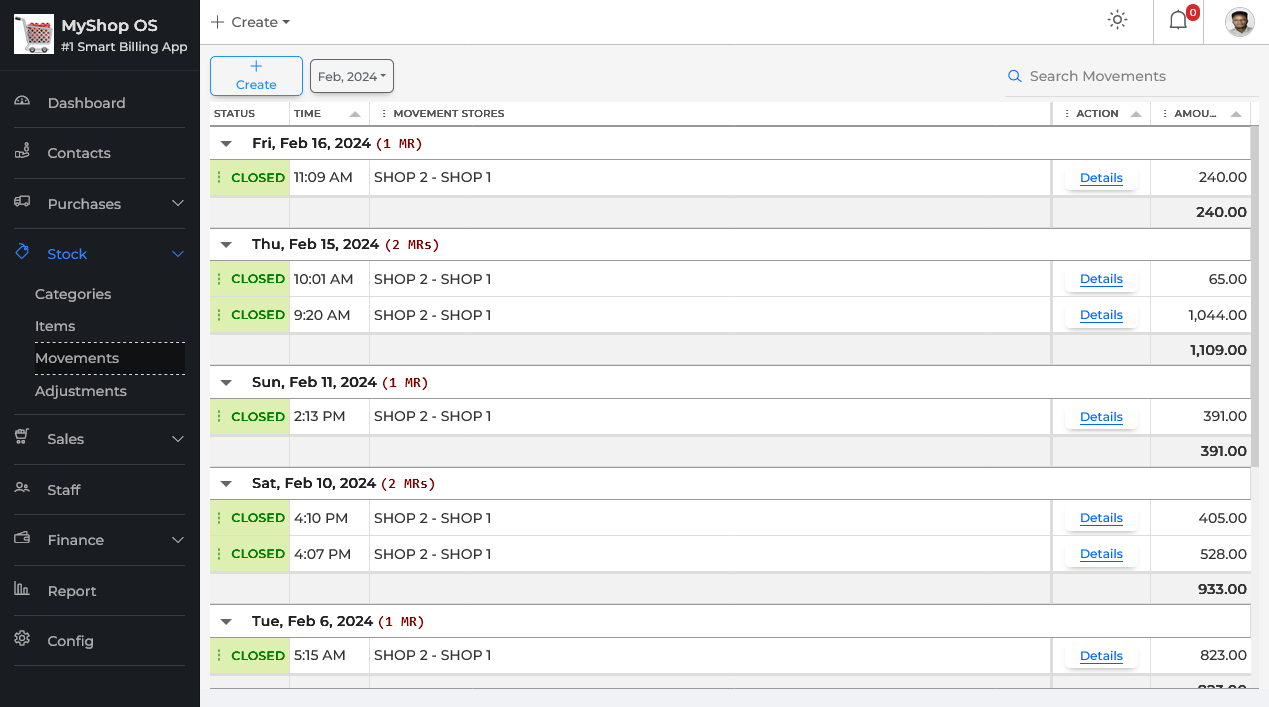
Task: Click the Search Movements input field
Action: [1130, 76]
